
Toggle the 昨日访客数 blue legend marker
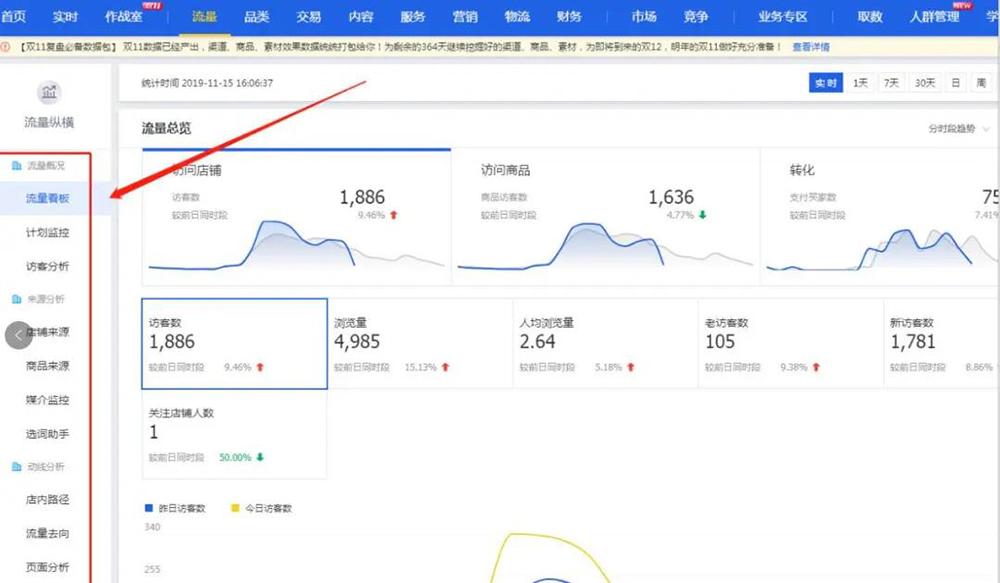[150, 508]
